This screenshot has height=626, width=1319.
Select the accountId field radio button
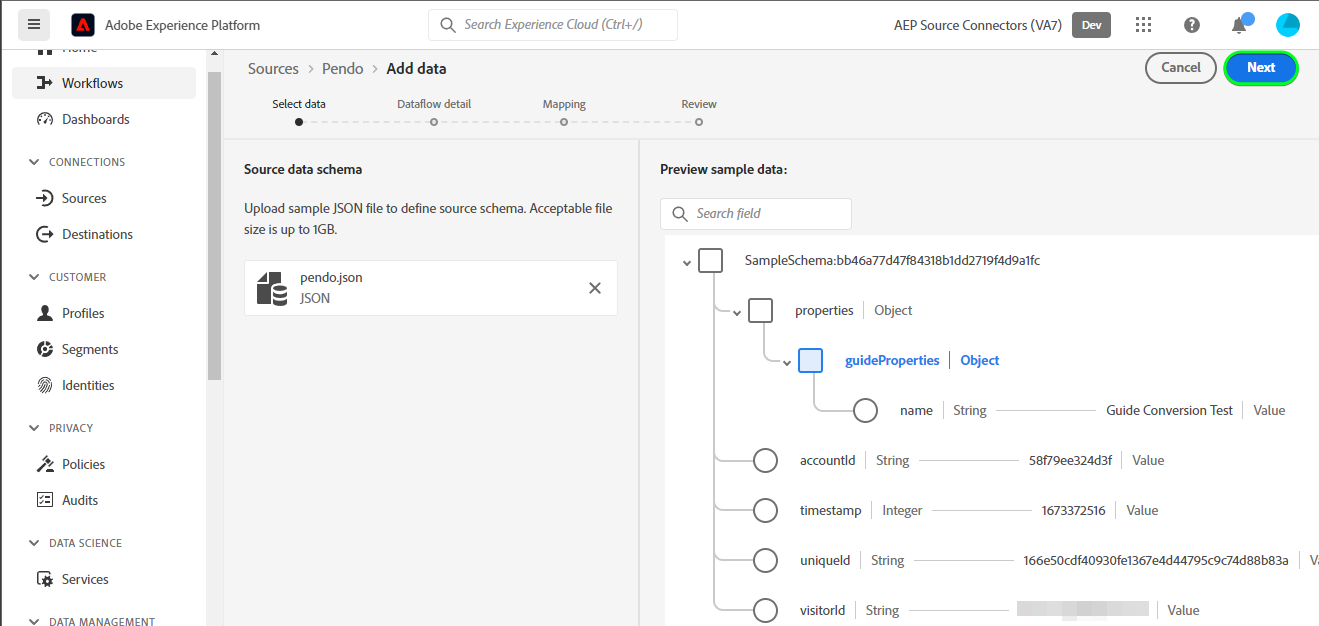click(x=765, y=461)
